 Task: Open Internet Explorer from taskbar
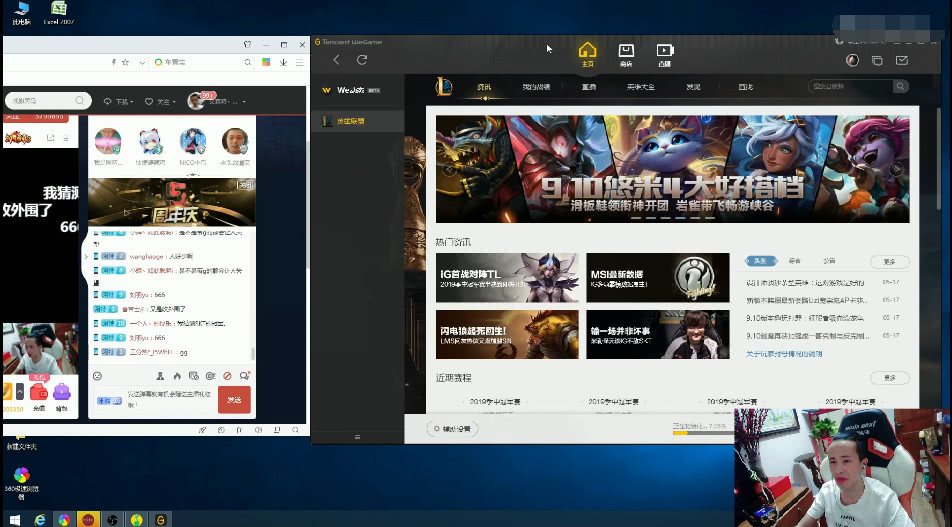[39, 519]
